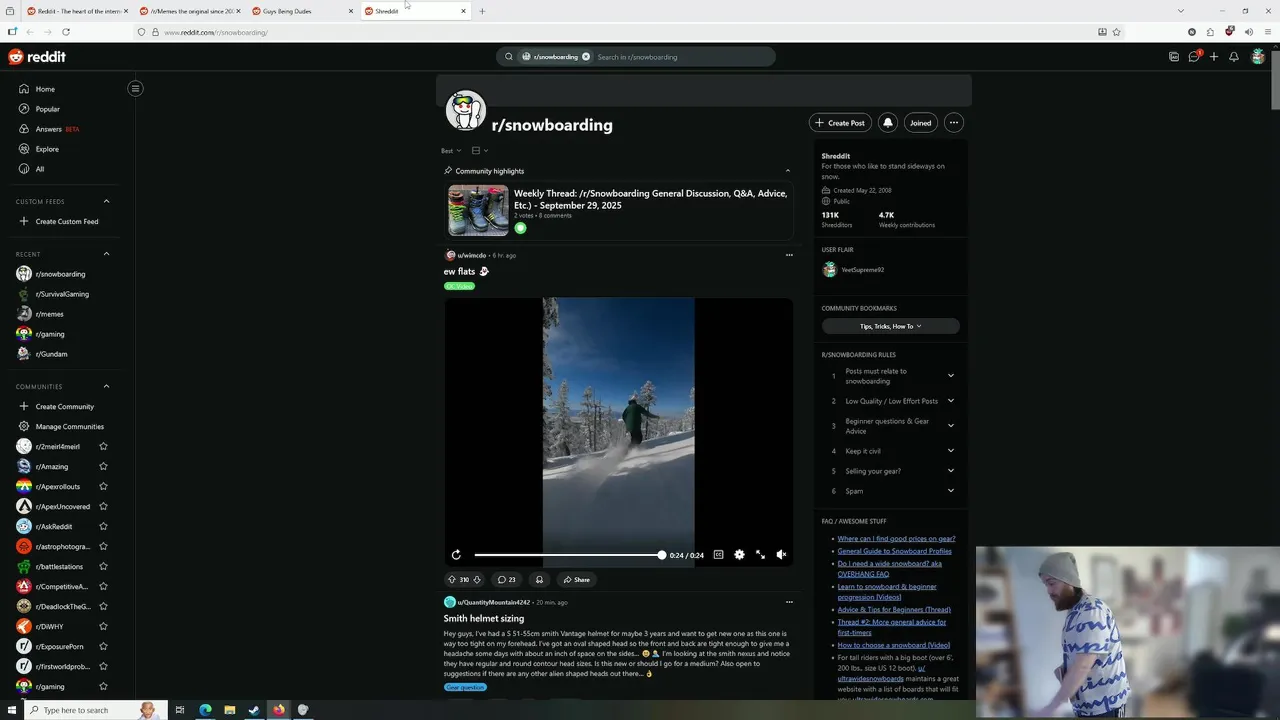Screen dimensions: 1280x720
Task: Reload the page with browser refresh button
Action: 65,32
